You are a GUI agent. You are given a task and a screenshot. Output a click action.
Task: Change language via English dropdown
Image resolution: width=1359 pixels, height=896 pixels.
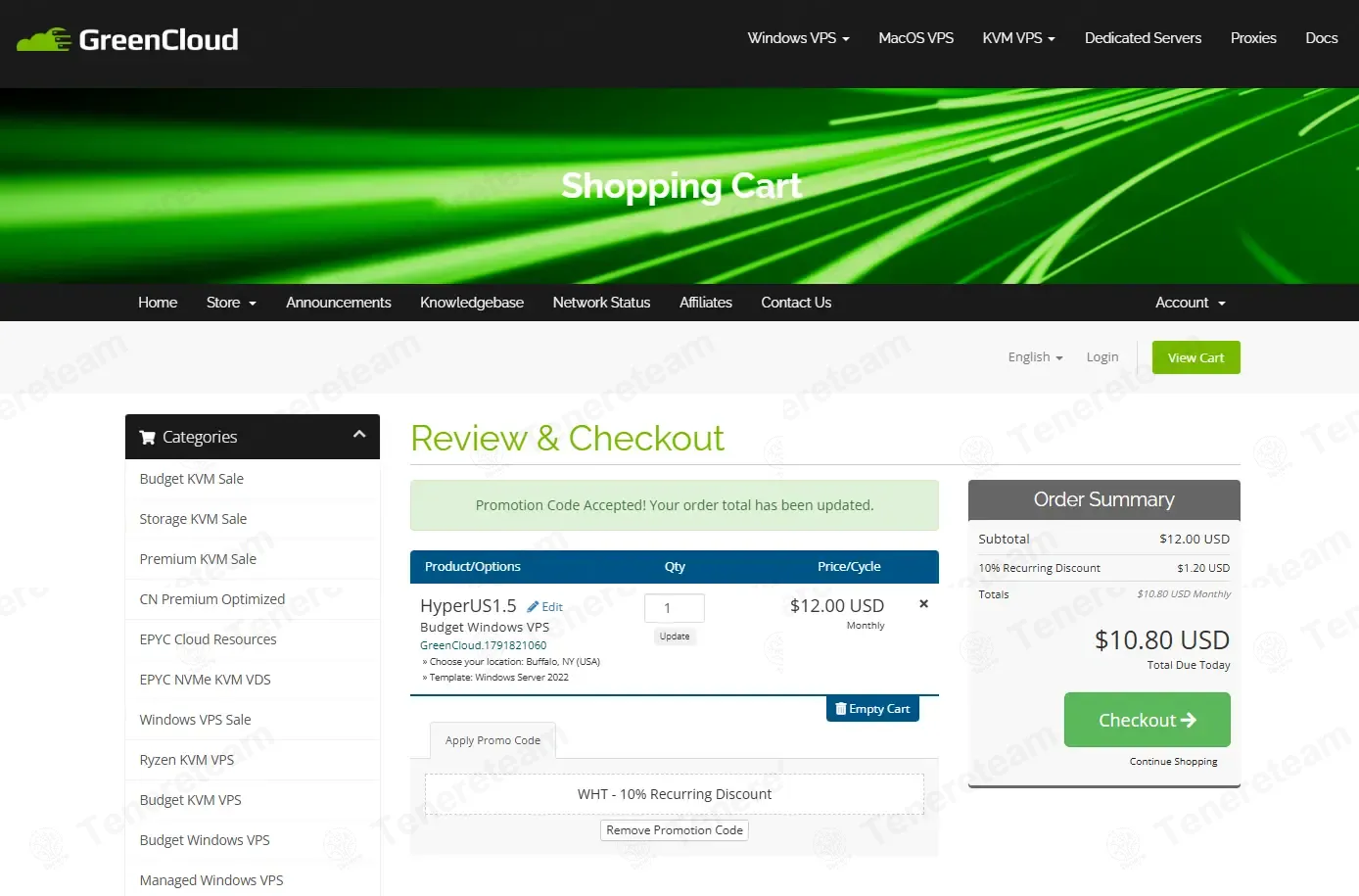(1035, 357)
